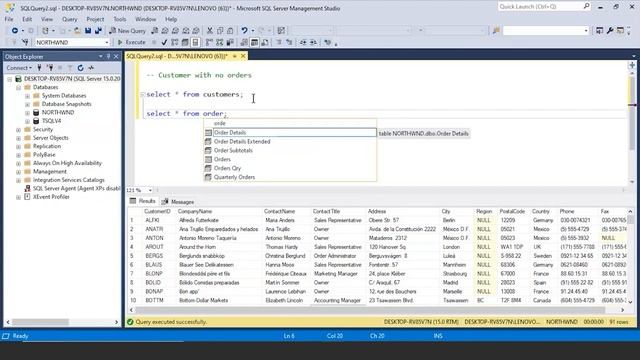Select the Management tree item
Viewport: 640px width, 360px height.
tap(50, 171)
